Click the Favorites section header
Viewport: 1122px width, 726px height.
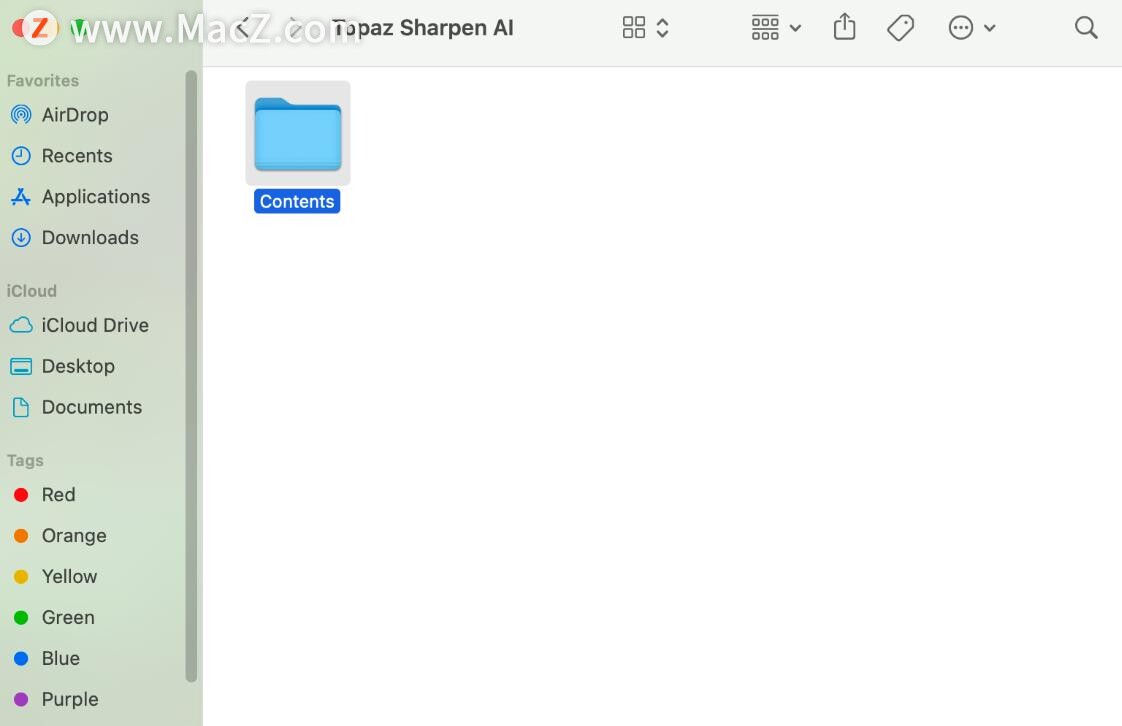tap(43, 81)
